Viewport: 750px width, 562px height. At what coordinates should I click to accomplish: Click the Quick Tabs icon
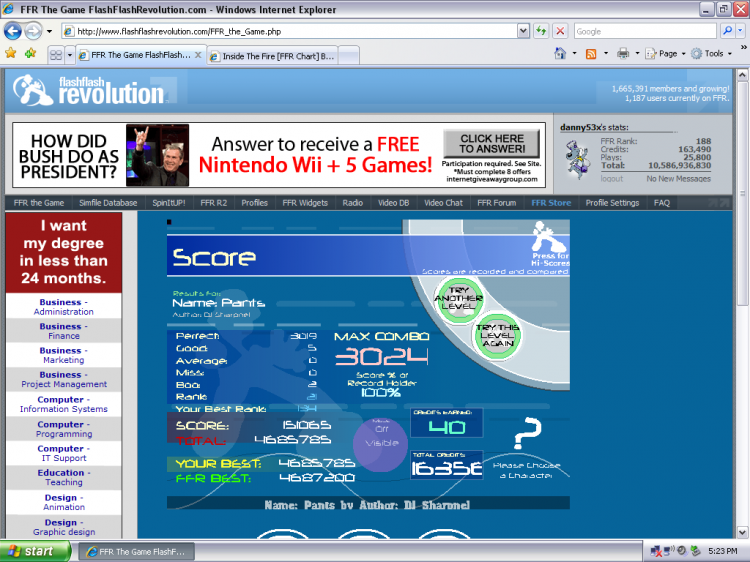[x=56, y=55]
